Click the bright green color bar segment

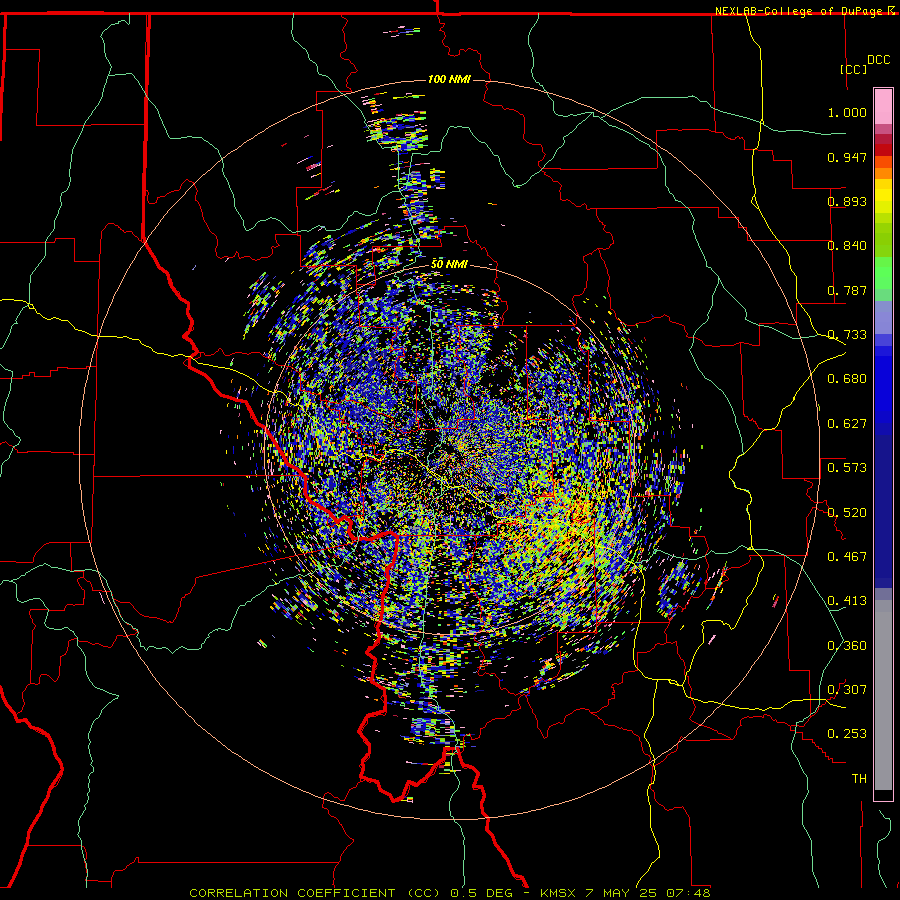pos(883,273)
